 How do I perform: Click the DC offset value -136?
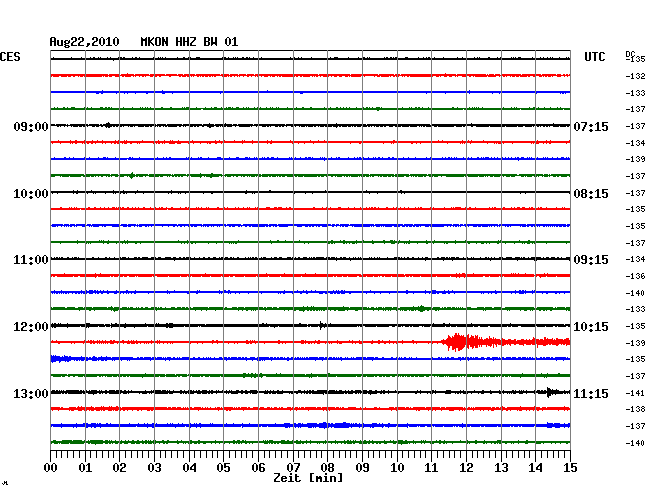[x=635, y=276]
